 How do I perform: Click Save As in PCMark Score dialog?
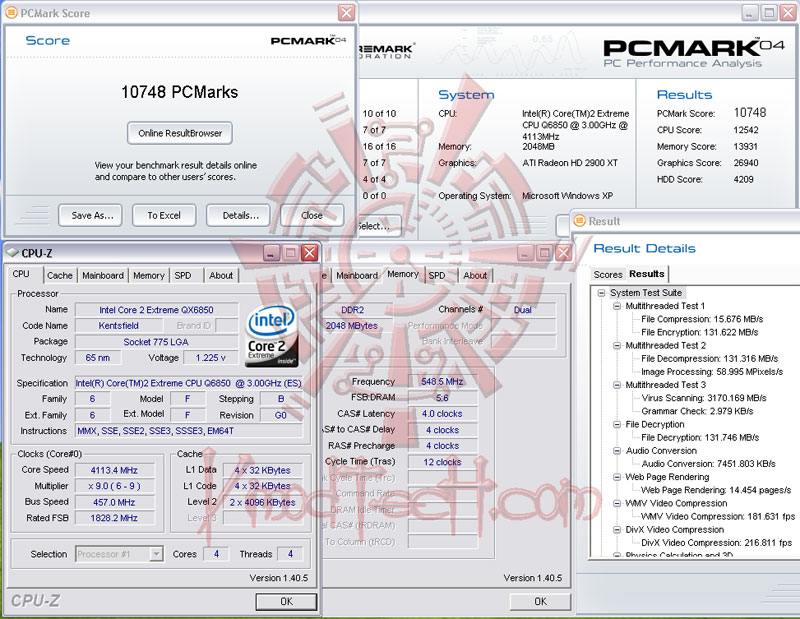(92, 215)
